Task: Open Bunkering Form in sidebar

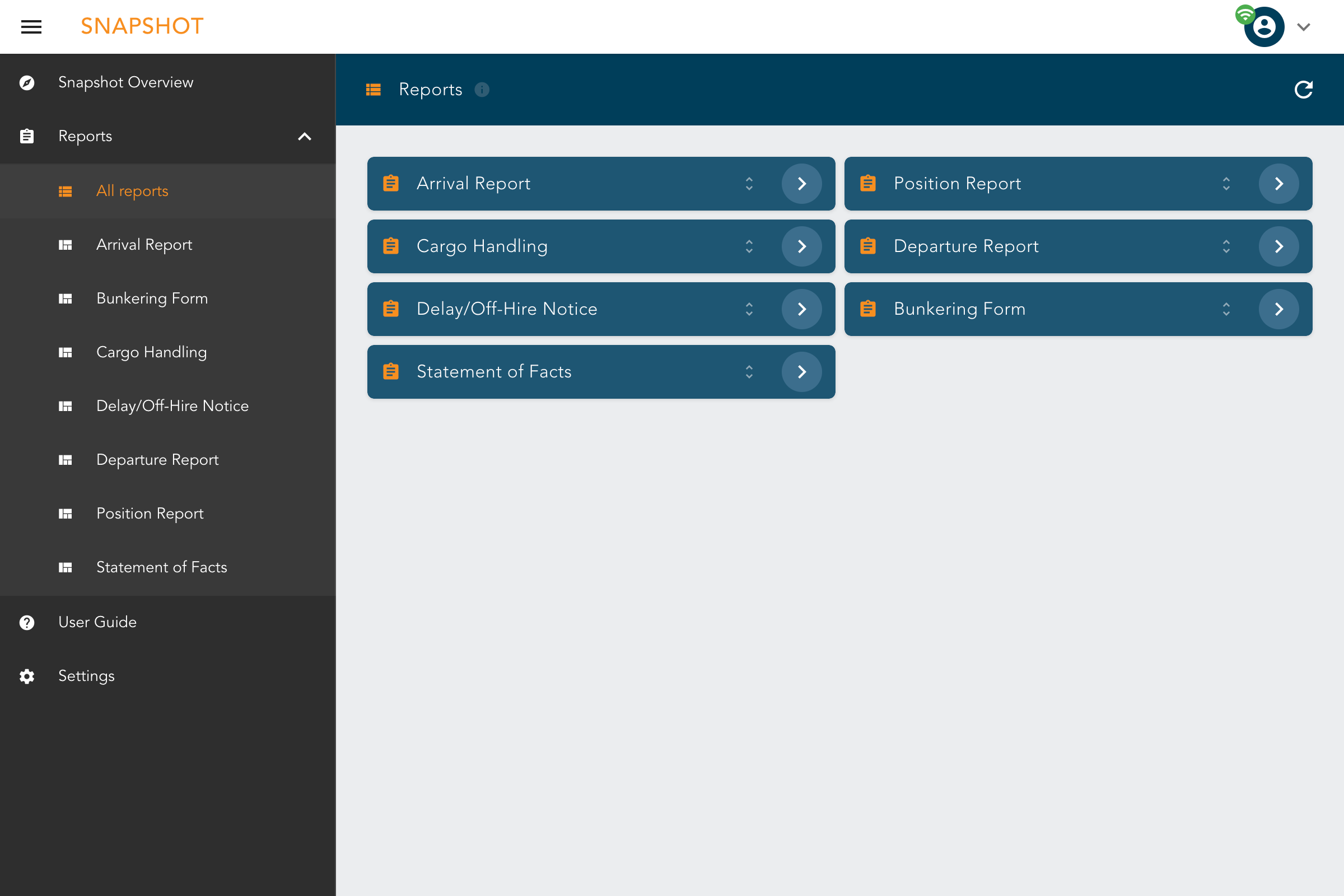Action: (168, 298)
